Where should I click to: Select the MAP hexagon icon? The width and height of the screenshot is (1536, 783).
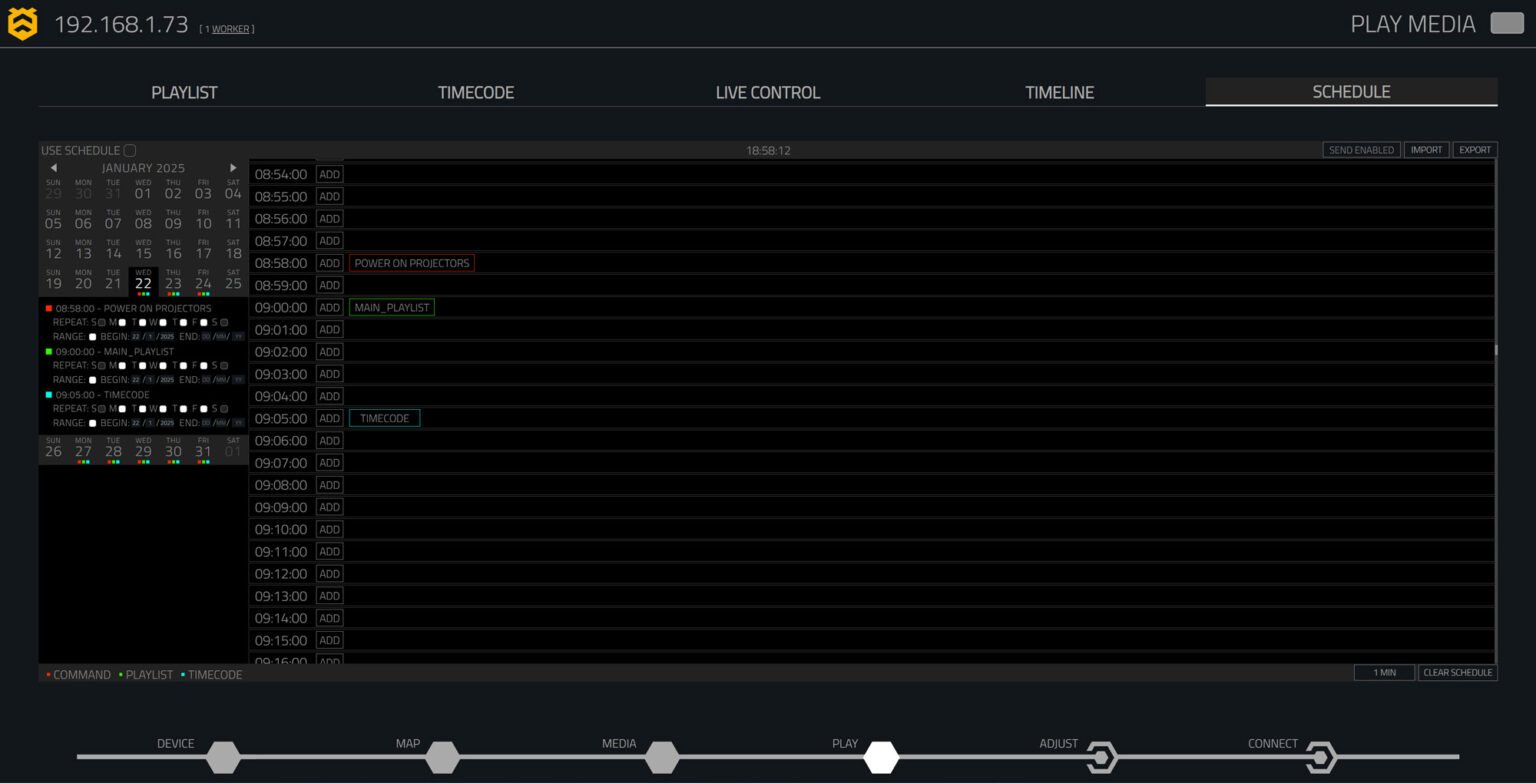442,757
